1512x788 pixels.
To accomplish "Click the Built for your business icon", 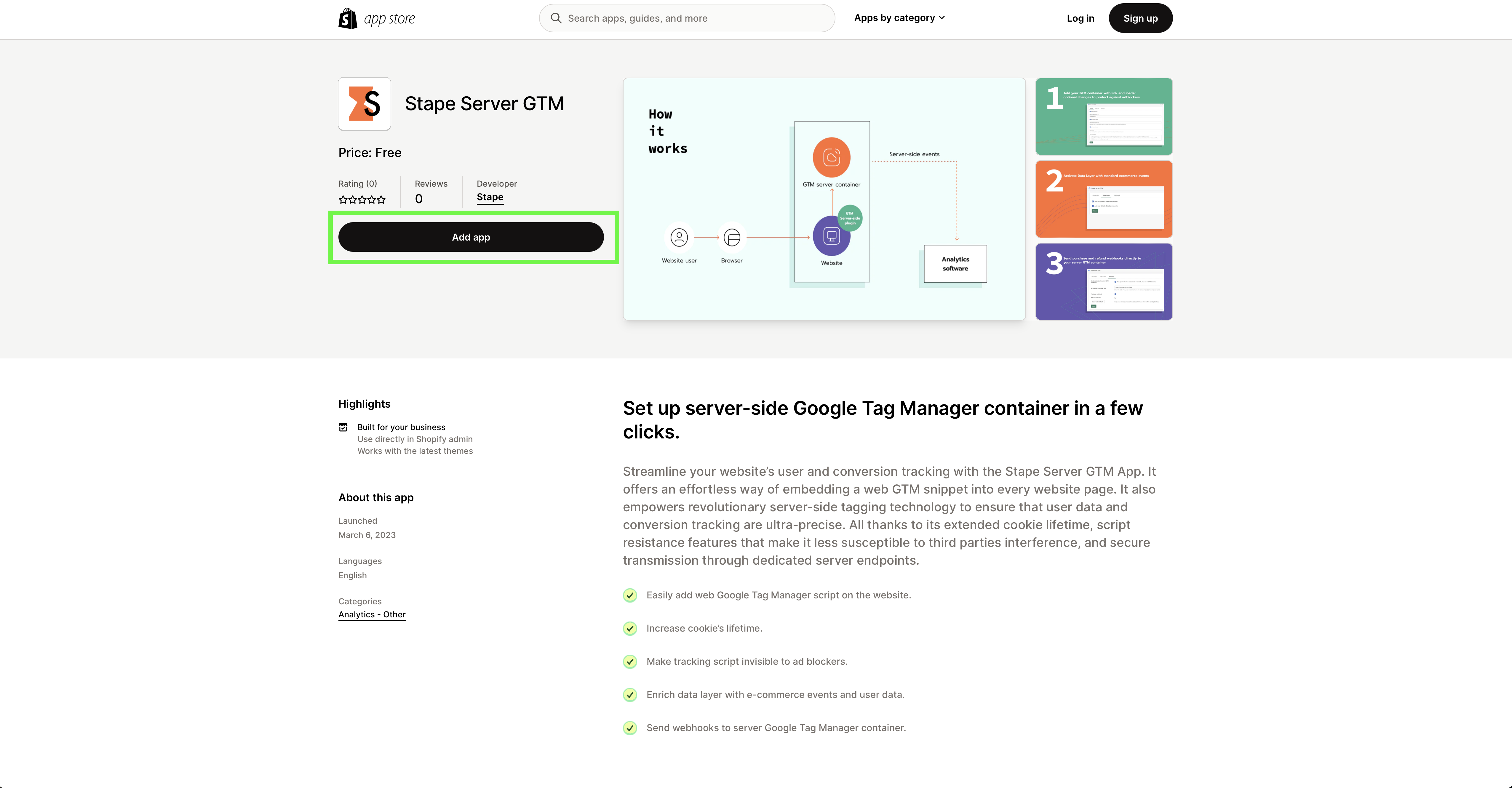I will pyautogui.click(x=343, y=427).
